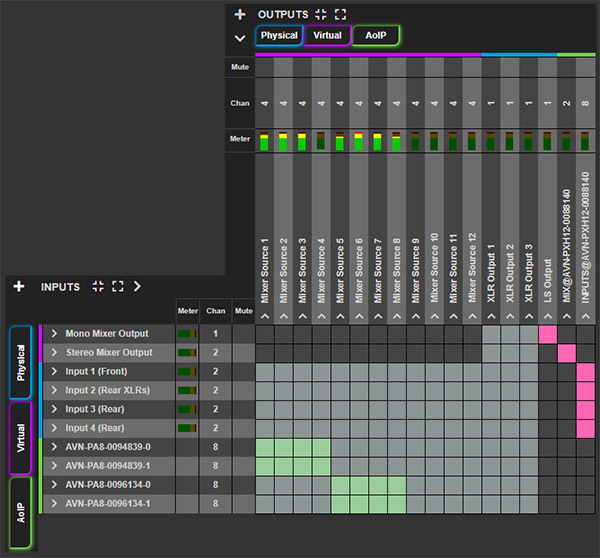The height and width of the screenshot is (558, 600).
Task: Click the down chevron below the outputs plus icon
Action: [x=239, y=38]
